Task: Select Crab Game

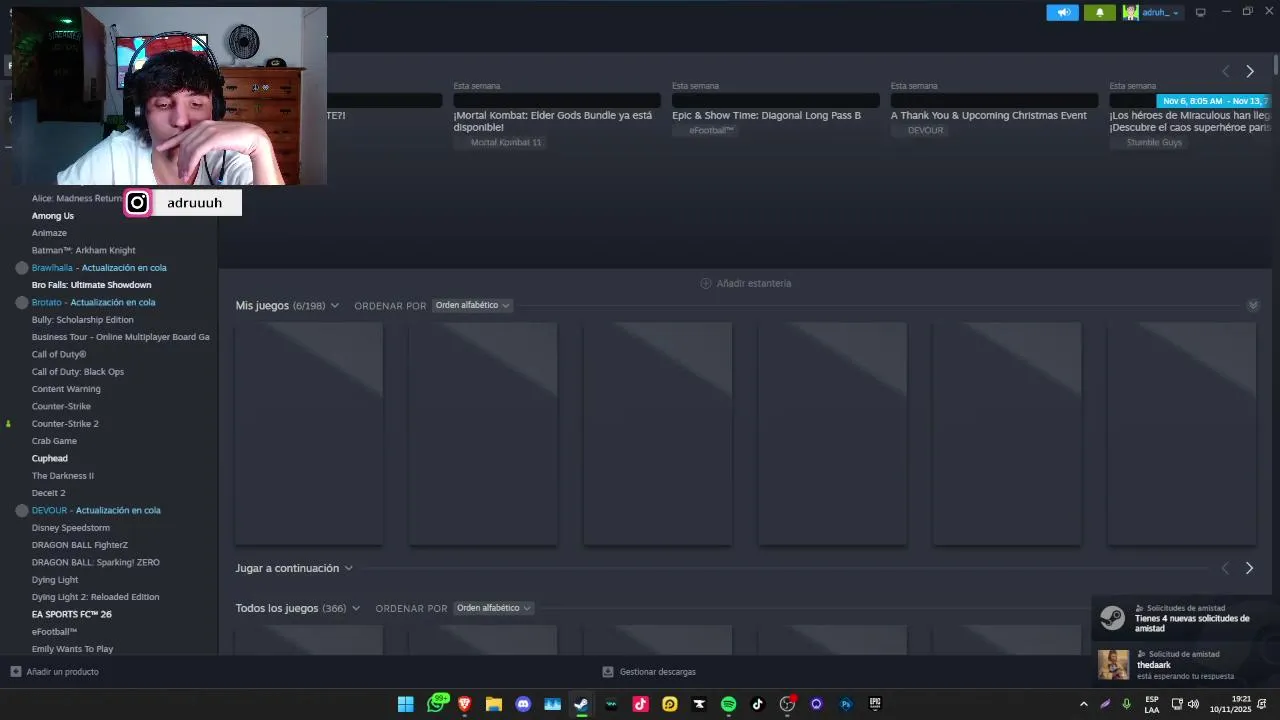Action: click(x=54, y=441)
